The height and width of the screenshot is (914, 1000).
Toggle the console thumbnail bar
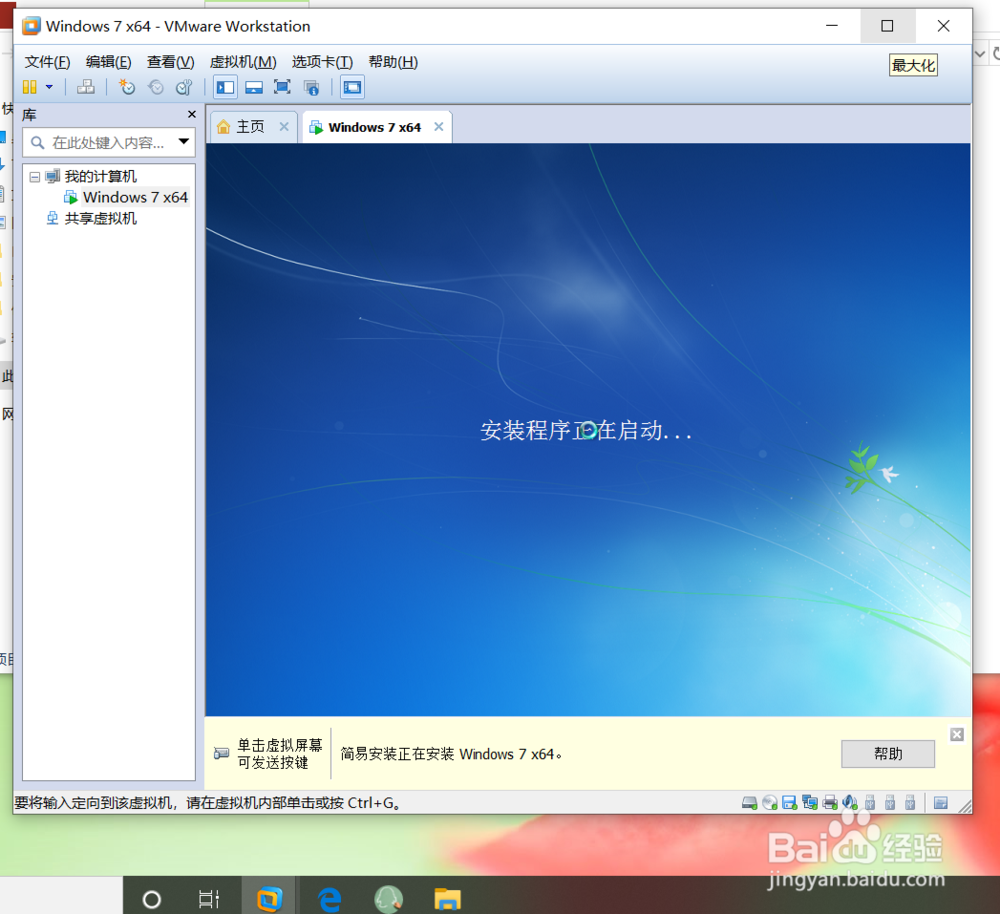pos(253,87)
